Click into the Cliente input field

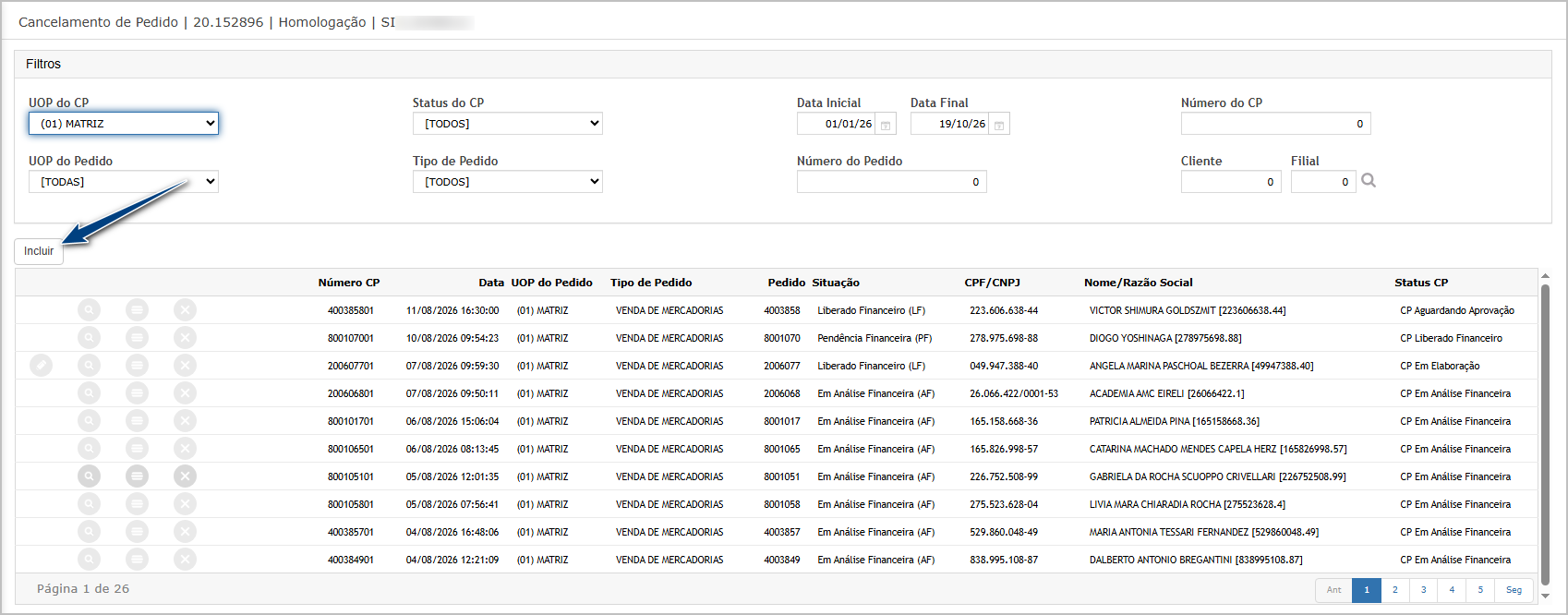pyautogui.click(x=1231, y=182)
